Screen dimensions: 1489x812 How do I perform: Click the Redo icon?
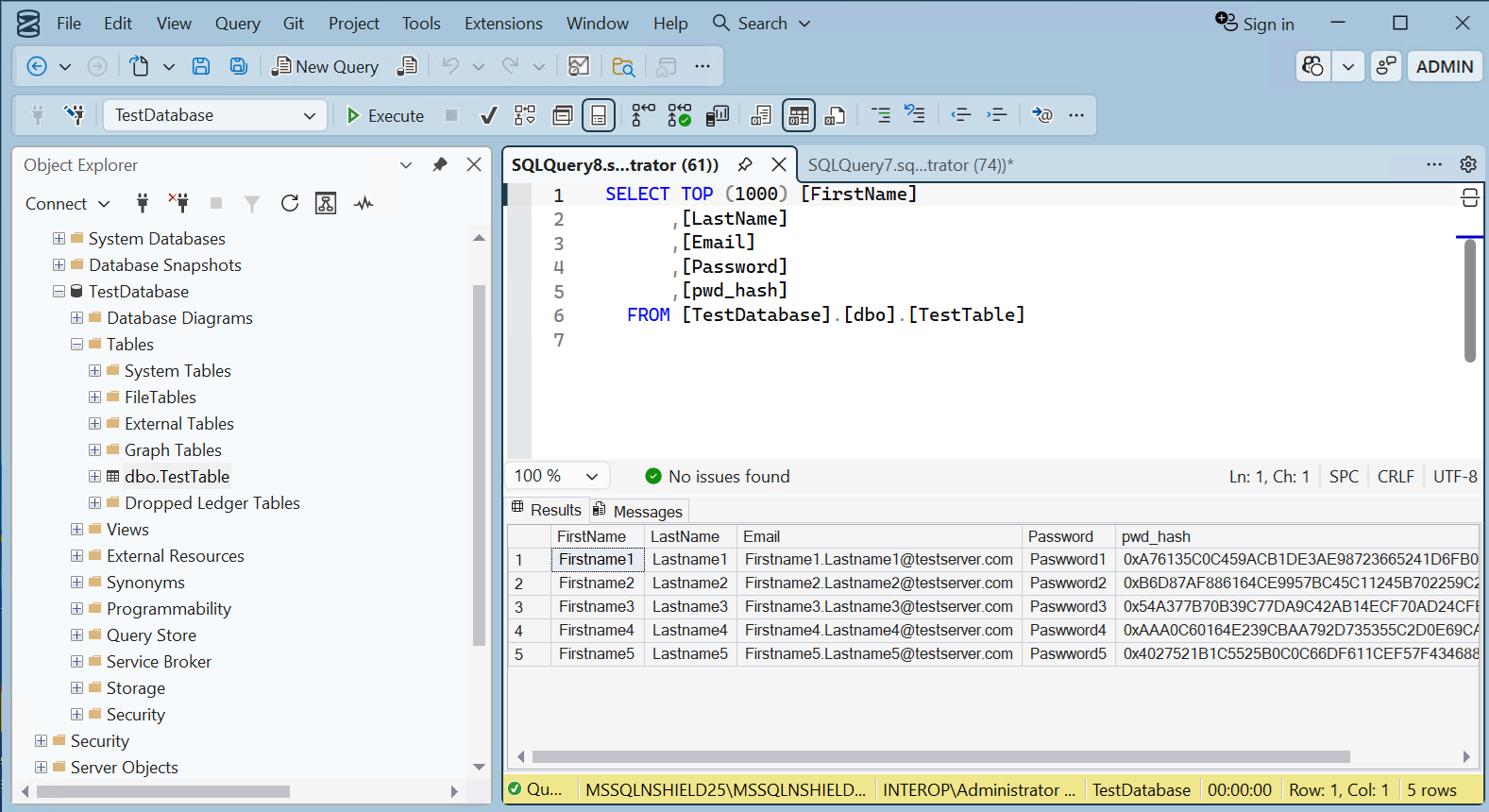511,66
